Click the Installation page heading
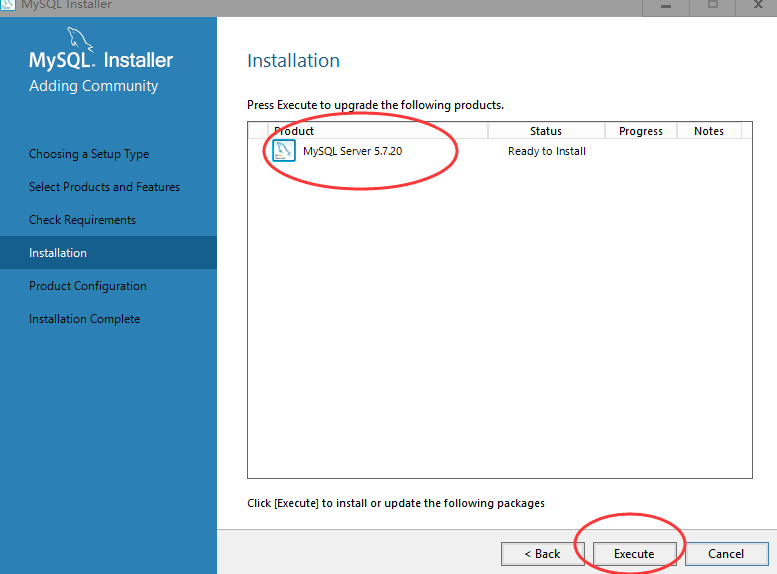 [293, 60]
